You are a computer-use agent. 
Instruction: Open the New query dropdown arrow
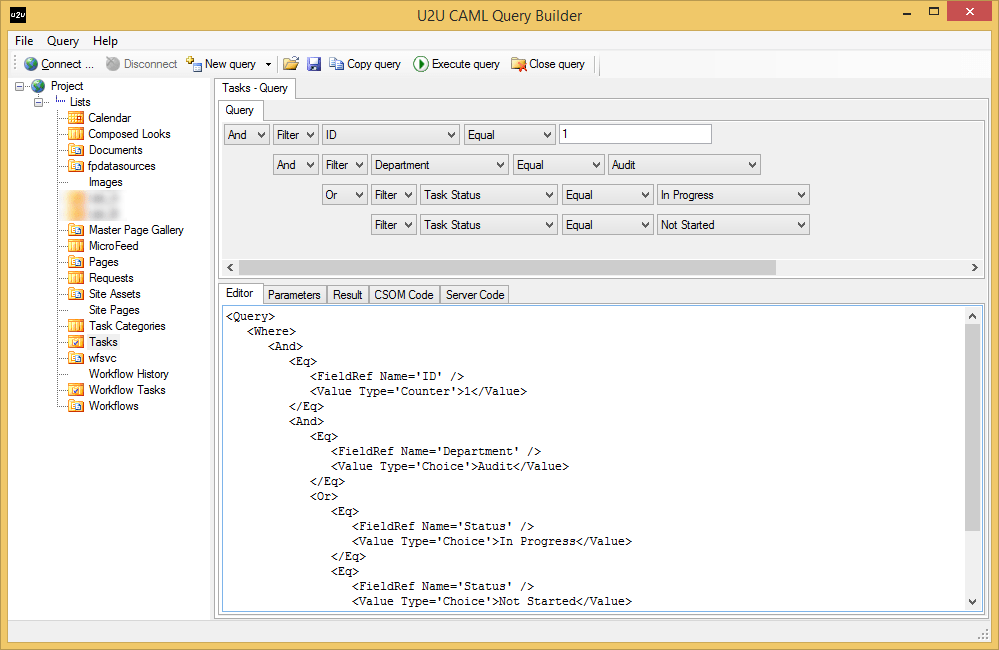click(x=268, y=64)
